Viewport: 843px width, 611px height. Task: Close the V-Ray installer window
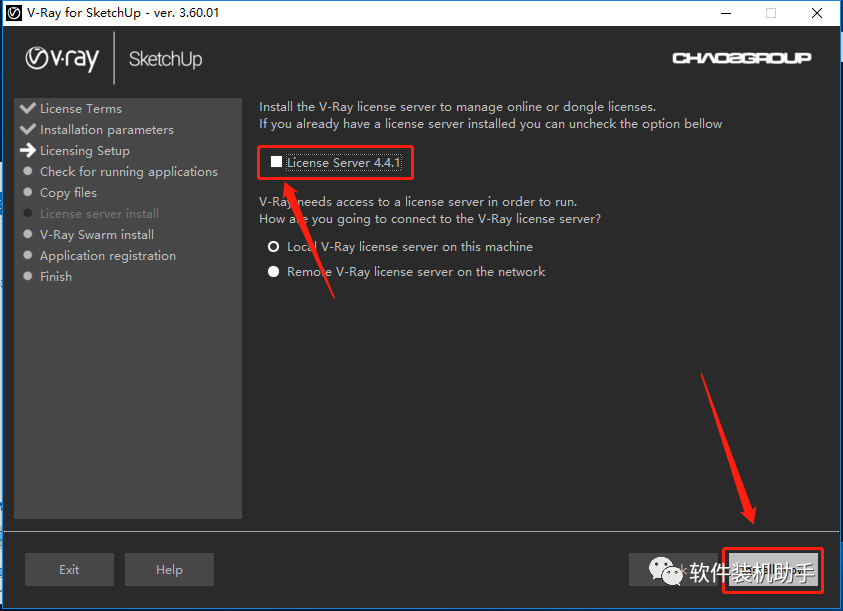coord(817,13)
